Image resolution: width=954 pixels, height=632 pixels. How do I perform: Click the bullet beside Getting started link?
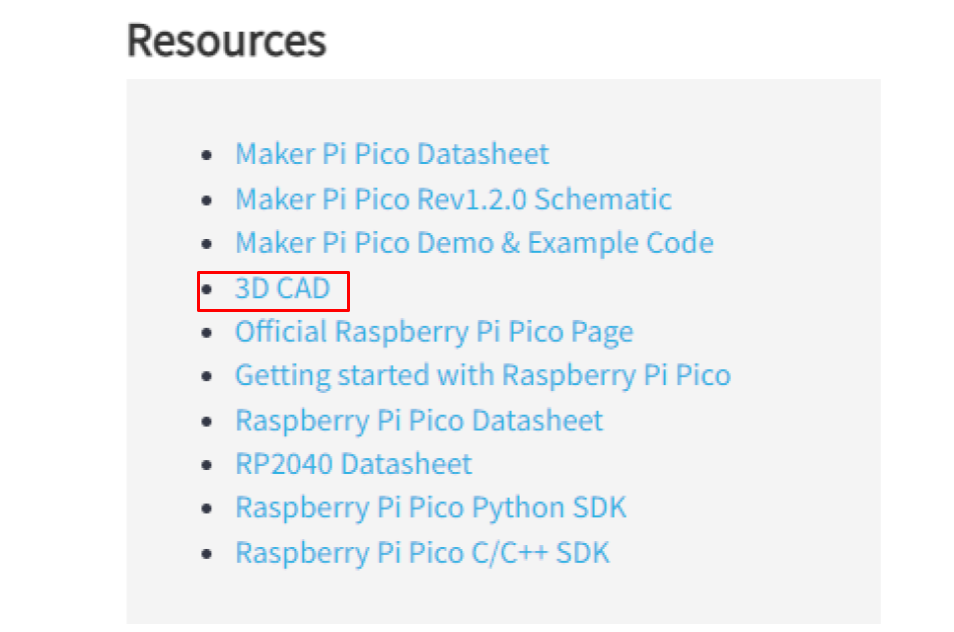click(207, 377)
